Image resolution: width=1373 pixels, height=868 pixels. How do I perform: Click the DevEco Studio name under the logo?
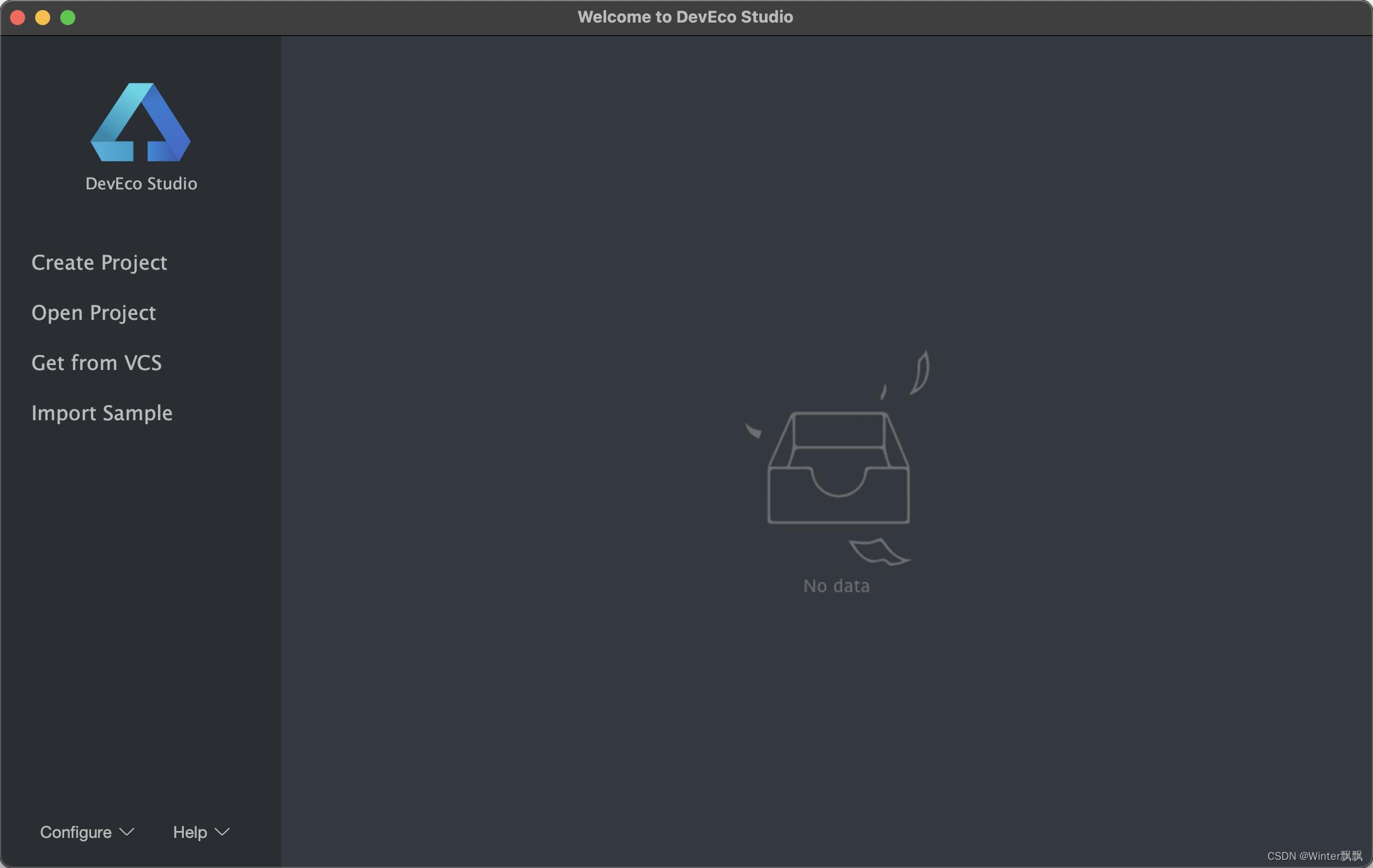point(141,183)
